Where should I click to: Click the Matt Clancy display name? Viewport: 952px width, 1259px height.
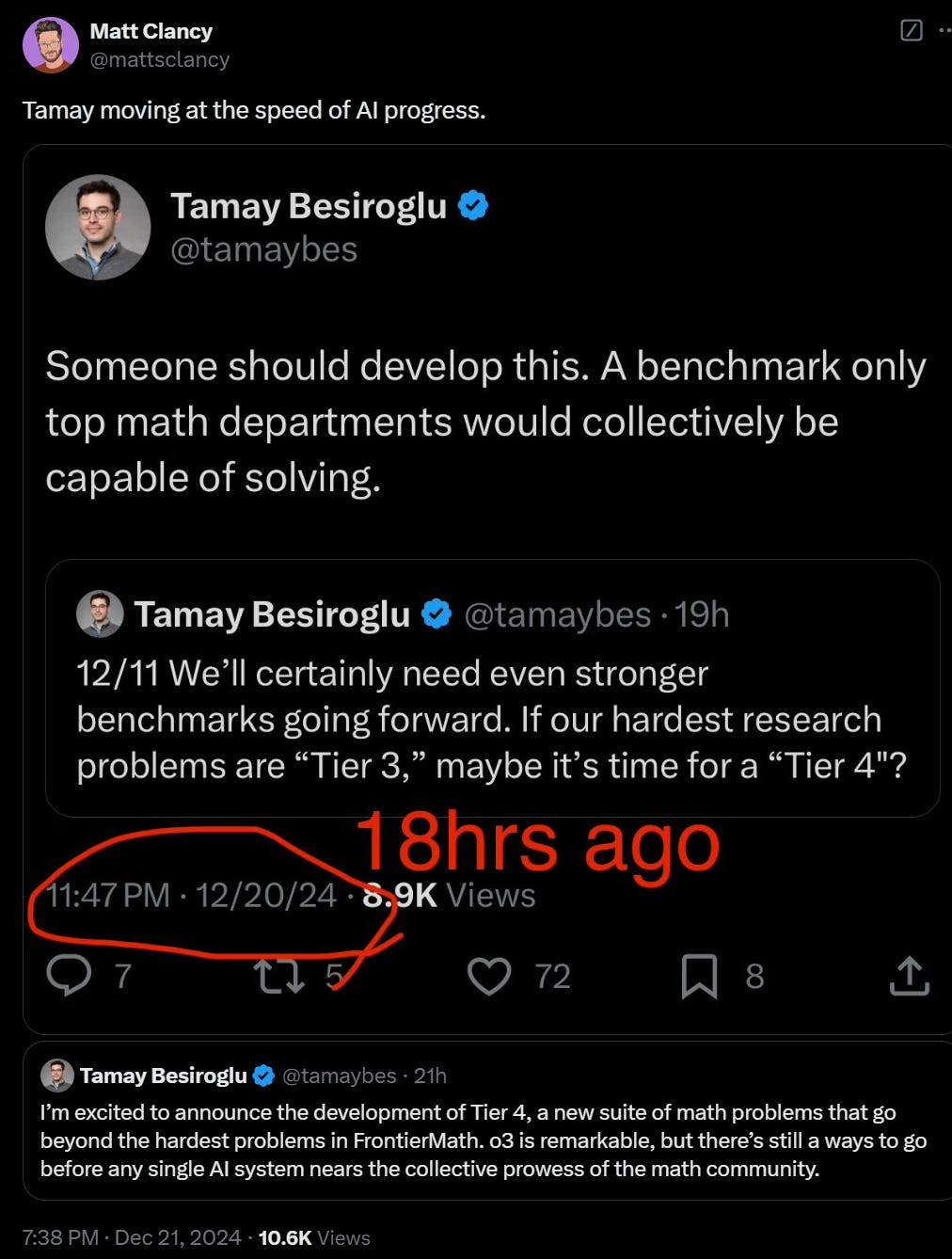coord(151,31)
